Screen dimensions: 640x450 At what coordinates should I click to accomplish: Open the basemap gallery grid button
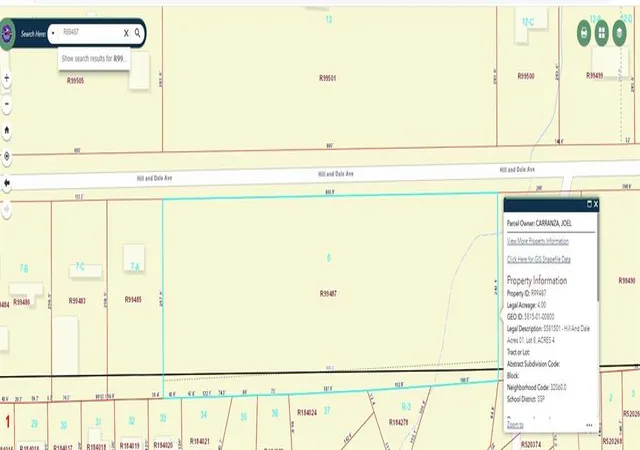[602, 33]
